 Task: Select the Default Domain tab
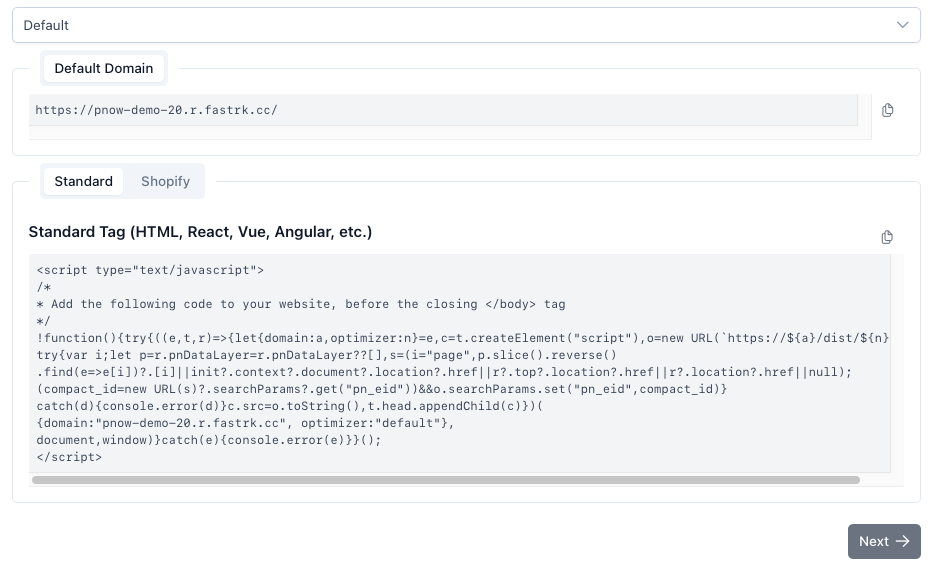[x=104, y=68]
